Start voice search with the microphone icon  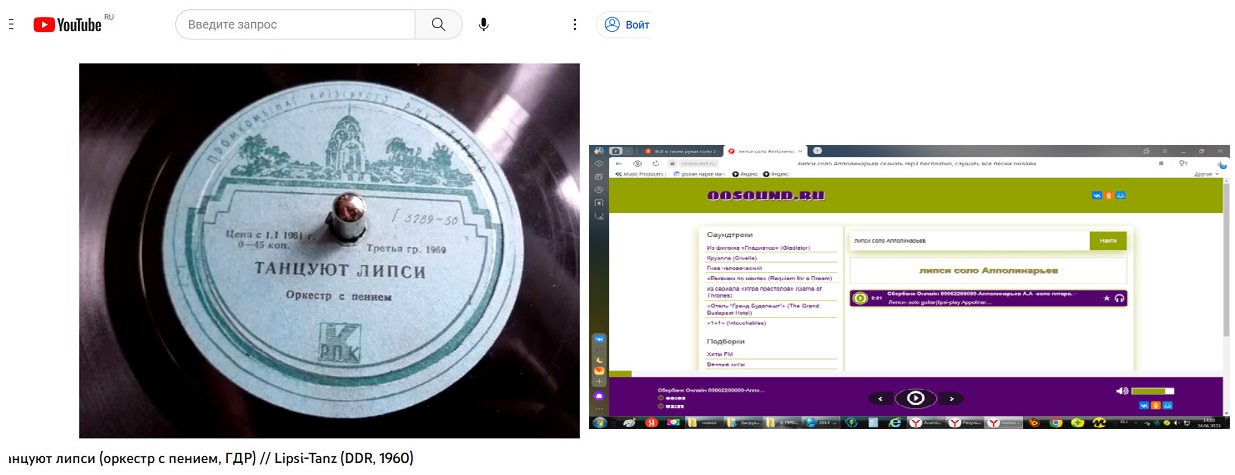(x=484, y=24)
